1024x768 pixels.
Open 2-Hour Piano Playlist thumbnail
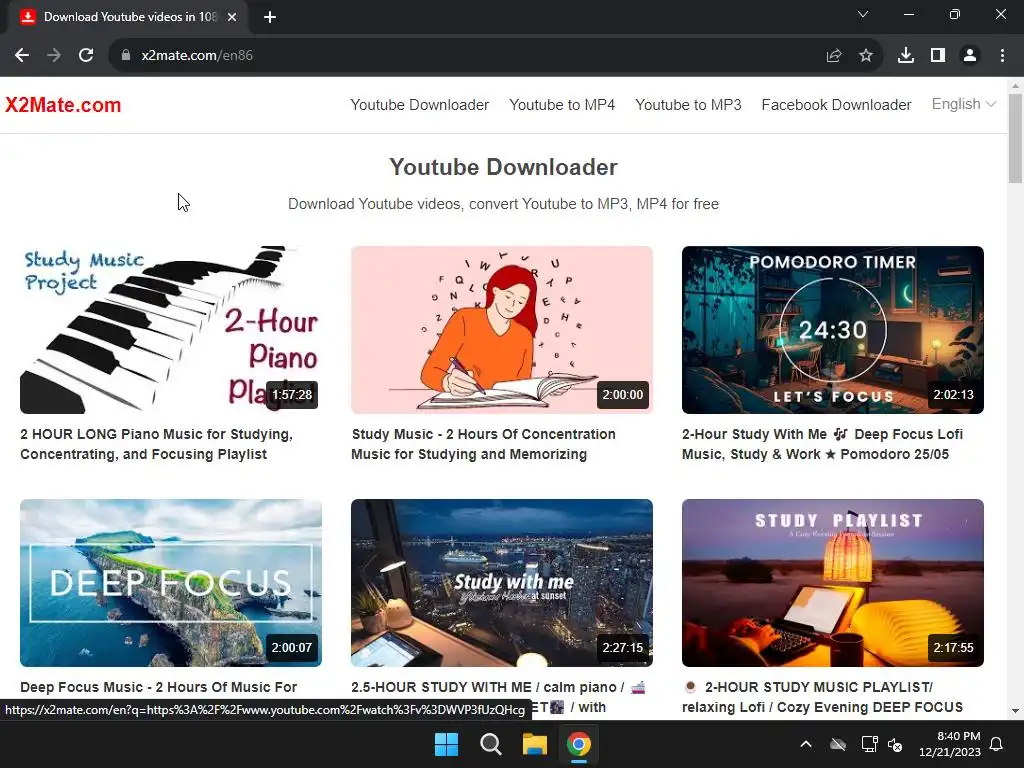pos(171,330)
